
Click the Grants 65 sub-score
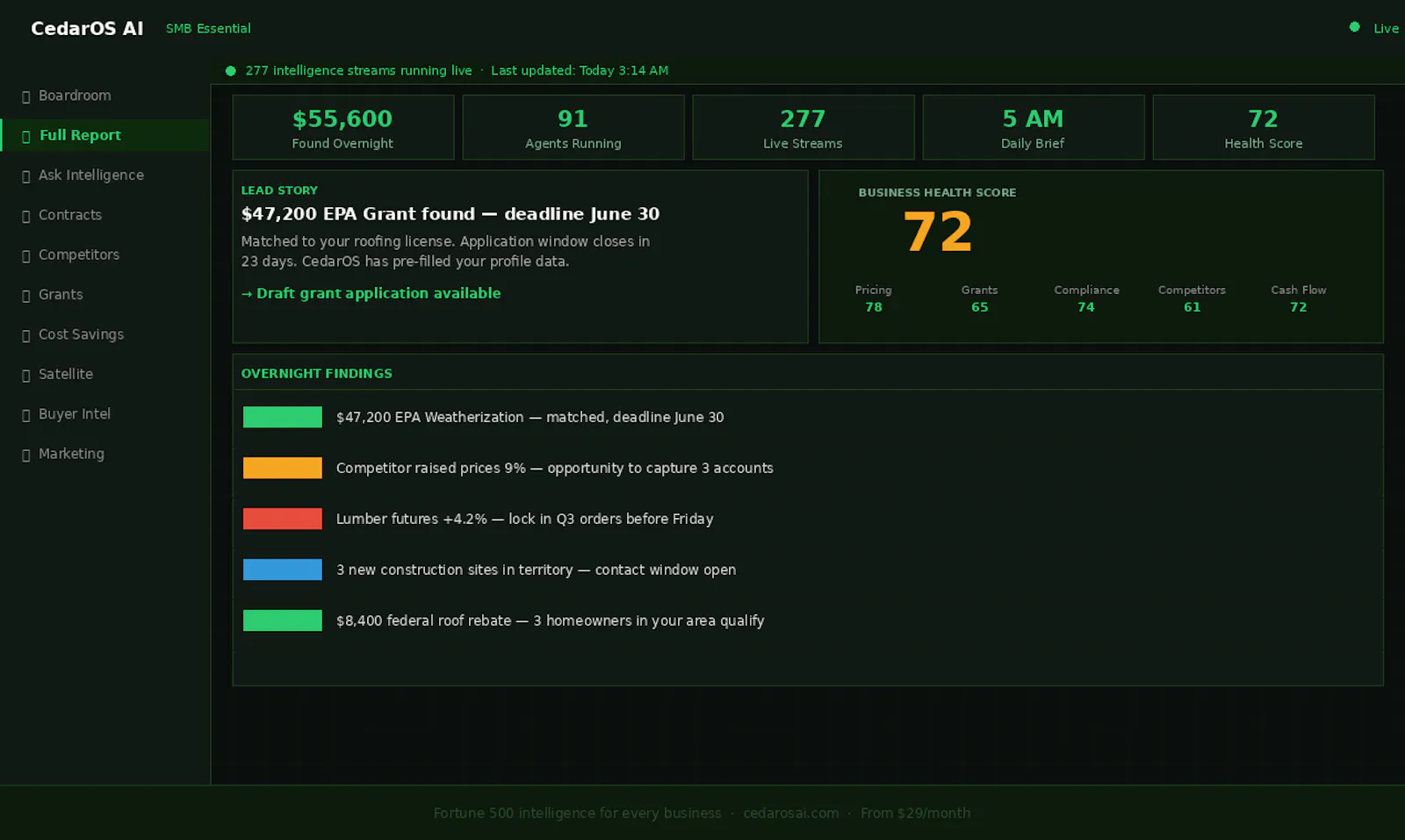click(x=980, y=298)
